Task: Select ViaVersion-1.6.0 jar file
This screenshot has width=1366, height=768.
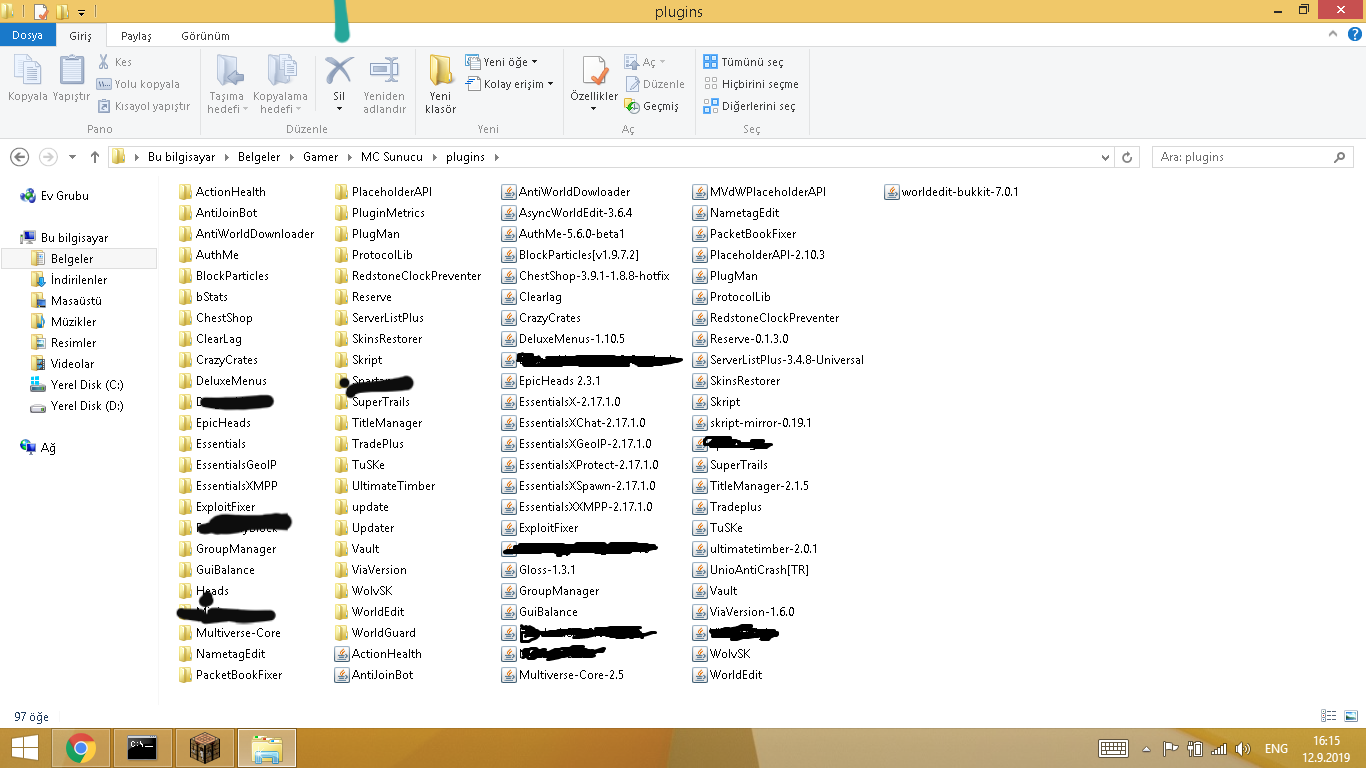Action: pos(752,612)
